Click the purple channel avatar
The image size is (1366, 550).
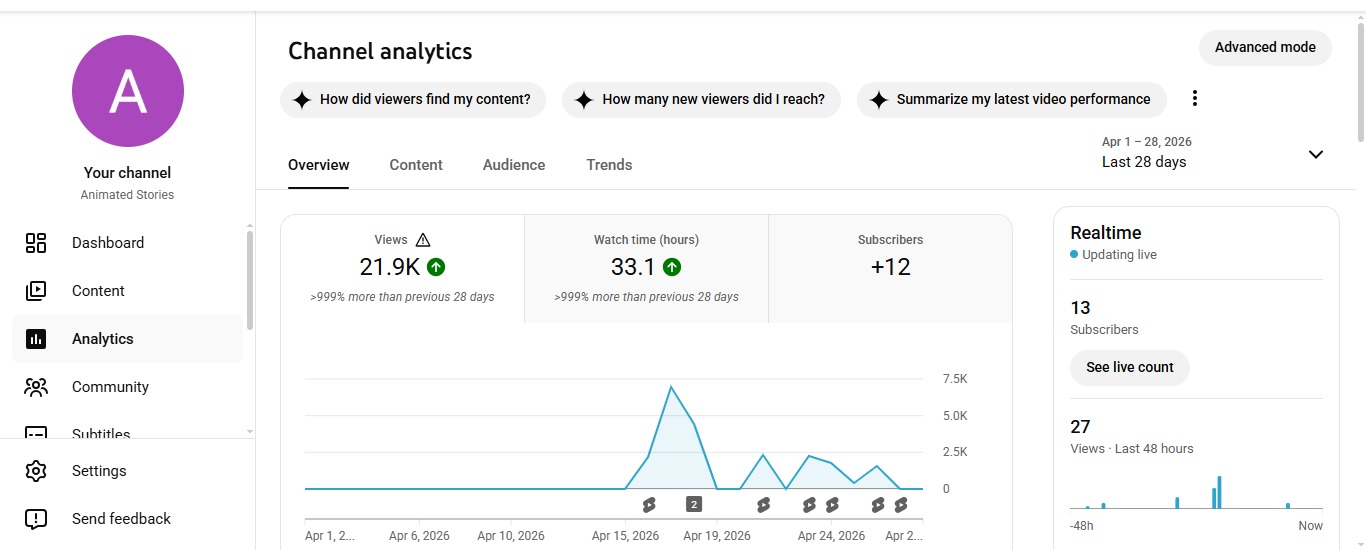pyautogui.click(x=128, y=91)
